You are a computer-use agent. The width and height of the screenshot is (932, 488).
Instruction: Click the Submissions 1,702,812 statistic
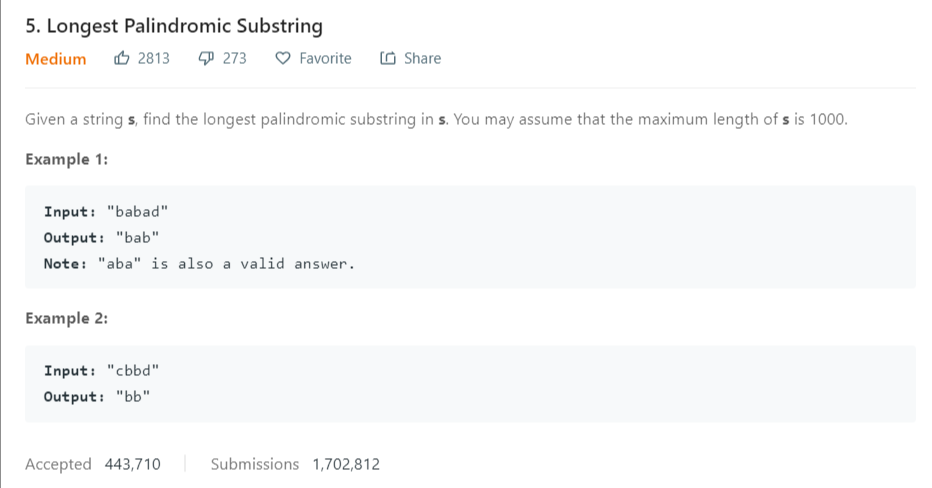pos(295,464)
